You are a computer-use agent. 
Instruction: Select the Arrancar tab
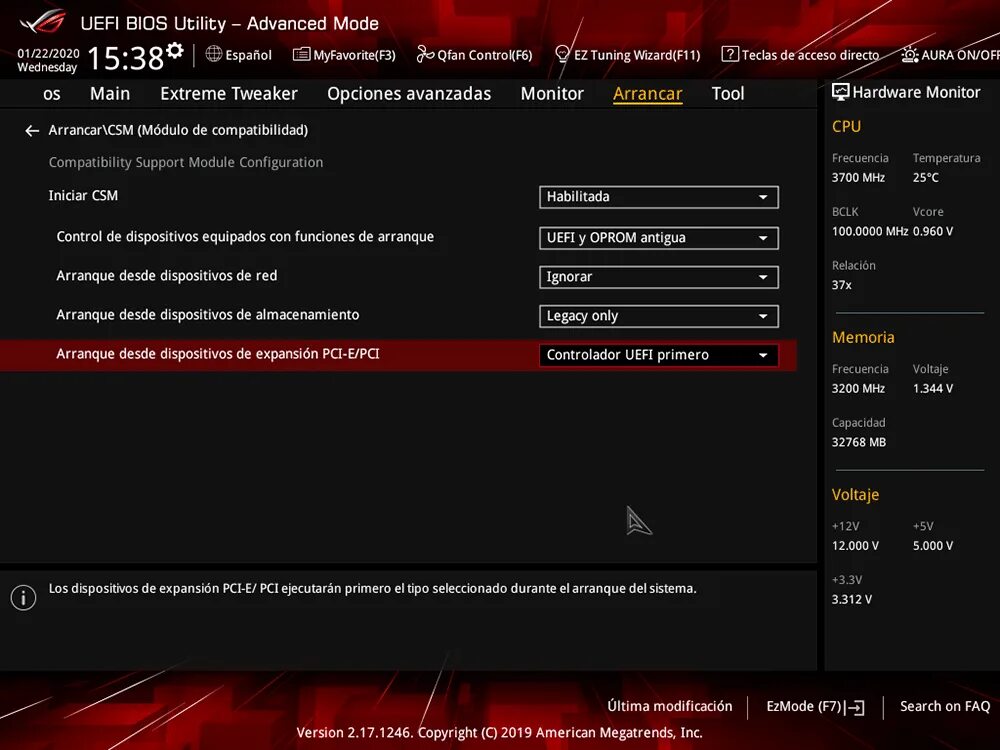(647, 94)
